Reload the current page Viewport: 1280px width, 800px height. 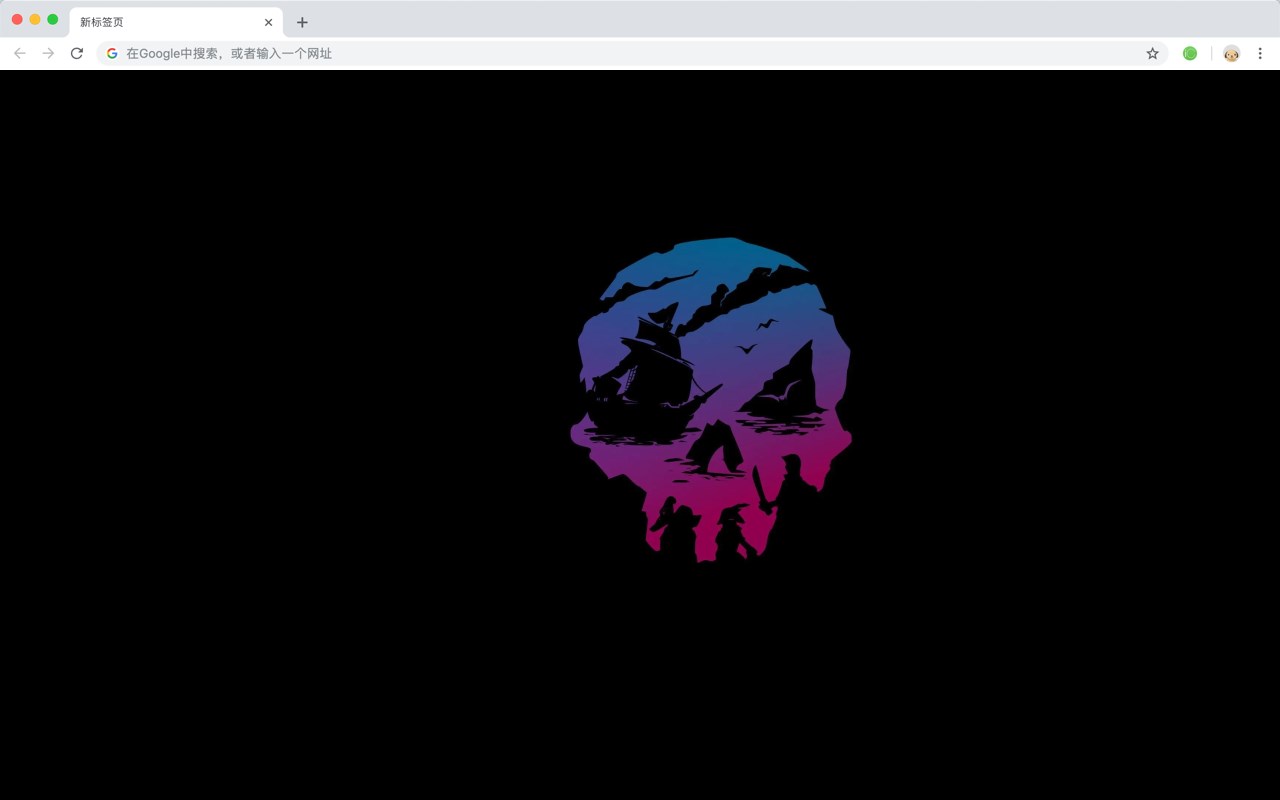76,53
